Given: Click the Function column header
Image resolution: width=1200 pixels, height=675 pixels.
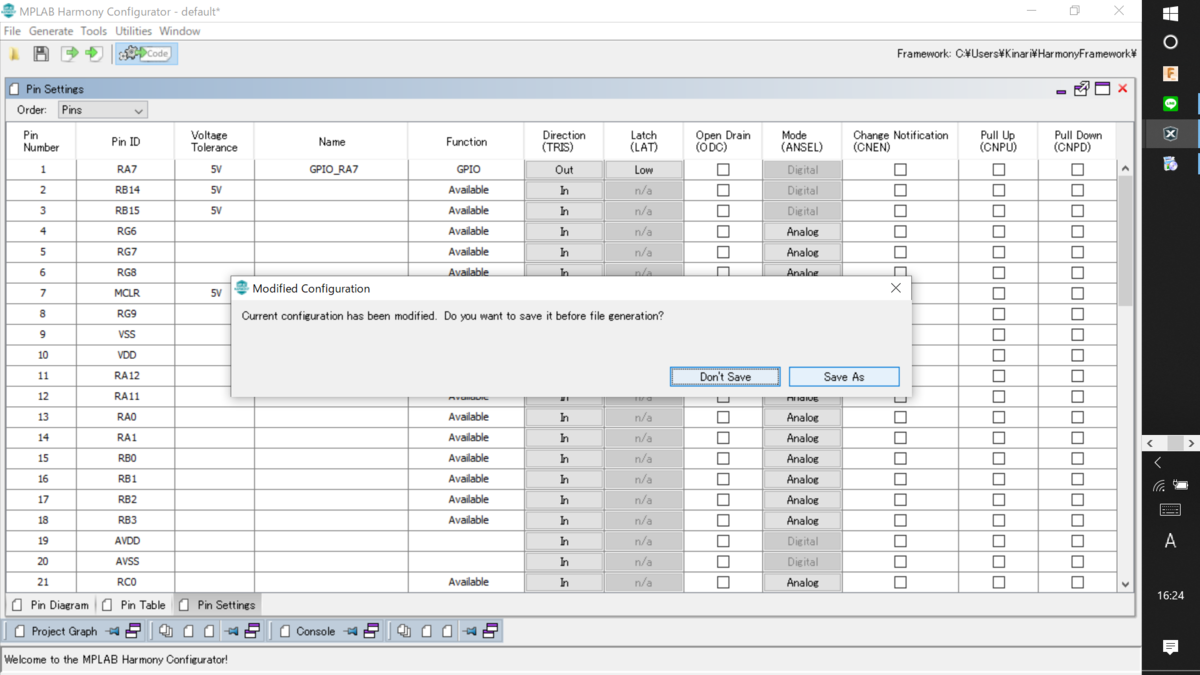Looking at the screenshot, I should click(x=466, y=142).
